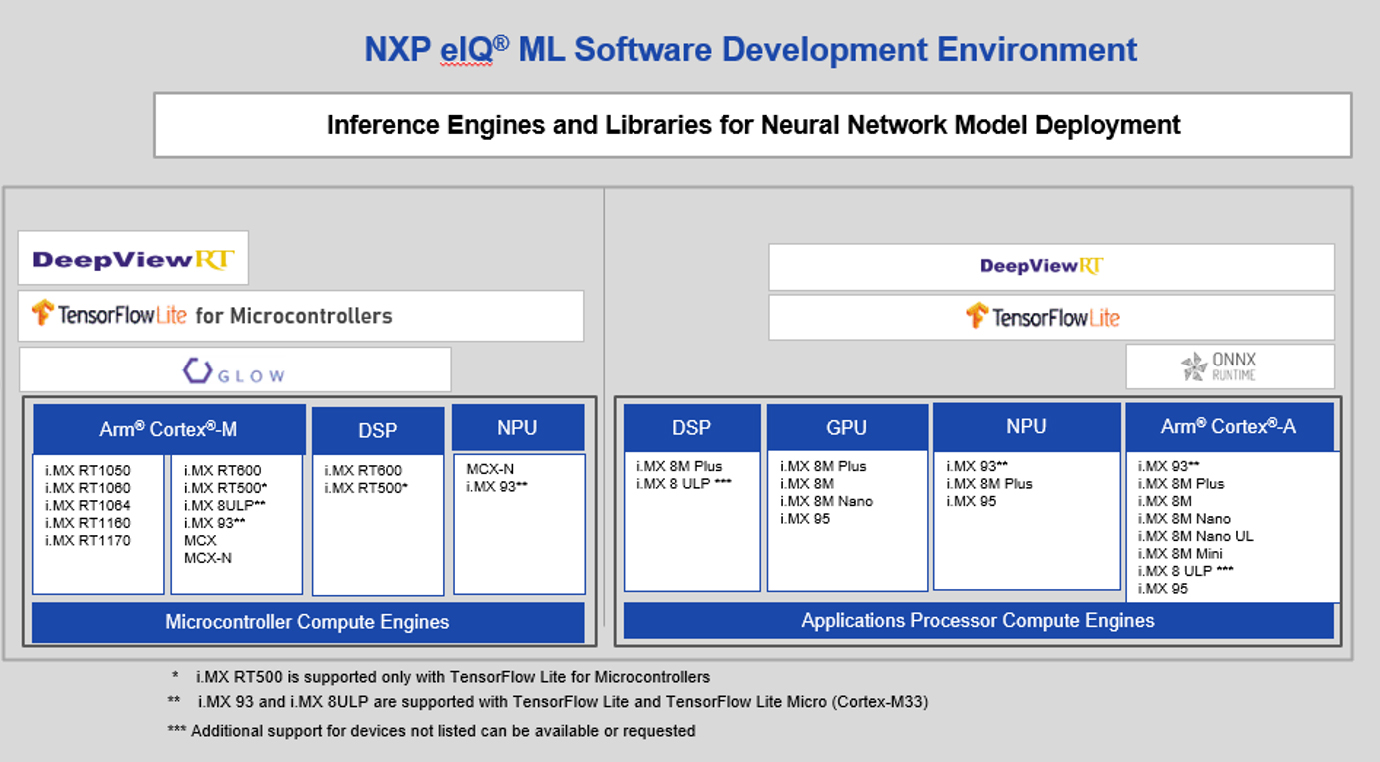Screen dimensions: 1380x762
Task: Click the ONNX Runtime star icon
Action: click(x=1193, y=367)
